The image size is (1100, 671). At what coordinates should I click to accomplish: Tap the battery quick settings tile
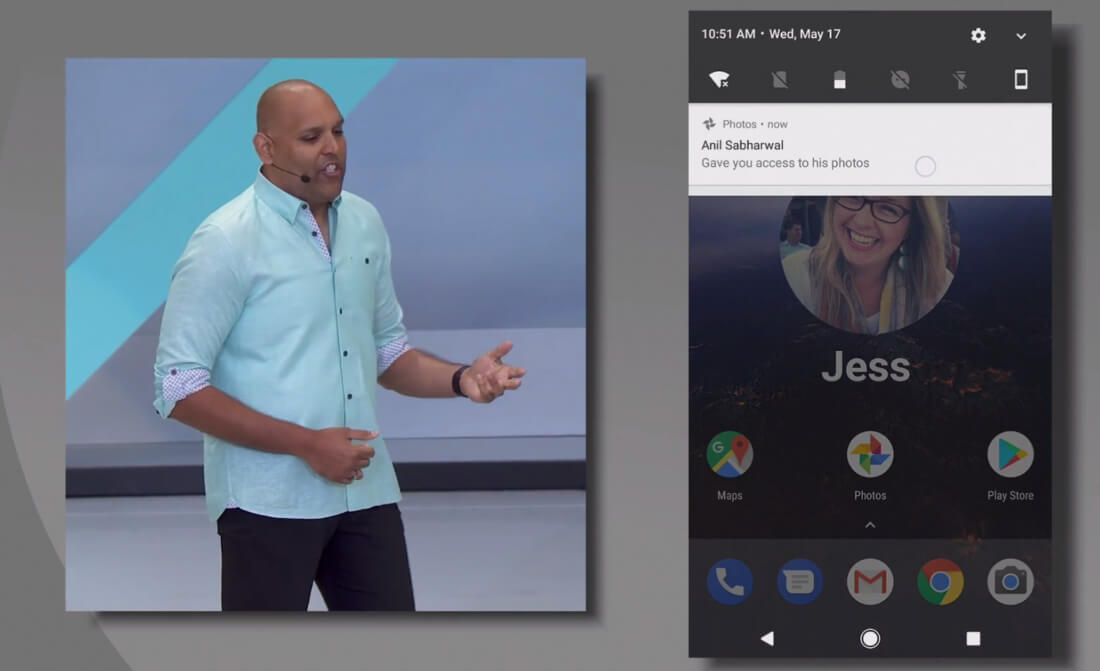click(x=840, y=79)
